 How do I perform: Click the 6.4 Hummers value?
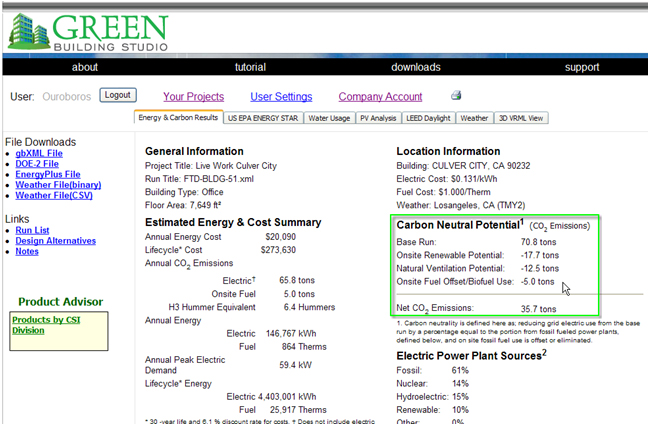pyautogui.click(x=309, y=307)
